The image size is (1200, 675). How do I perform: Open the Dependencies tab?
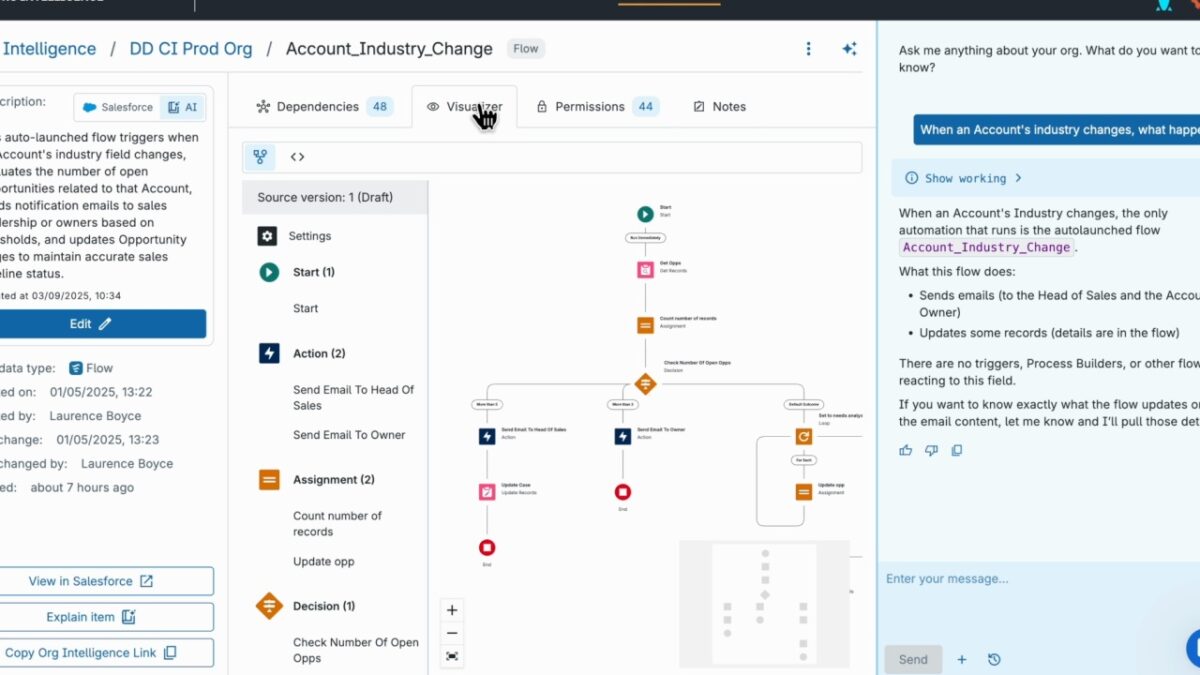[324, 107]
